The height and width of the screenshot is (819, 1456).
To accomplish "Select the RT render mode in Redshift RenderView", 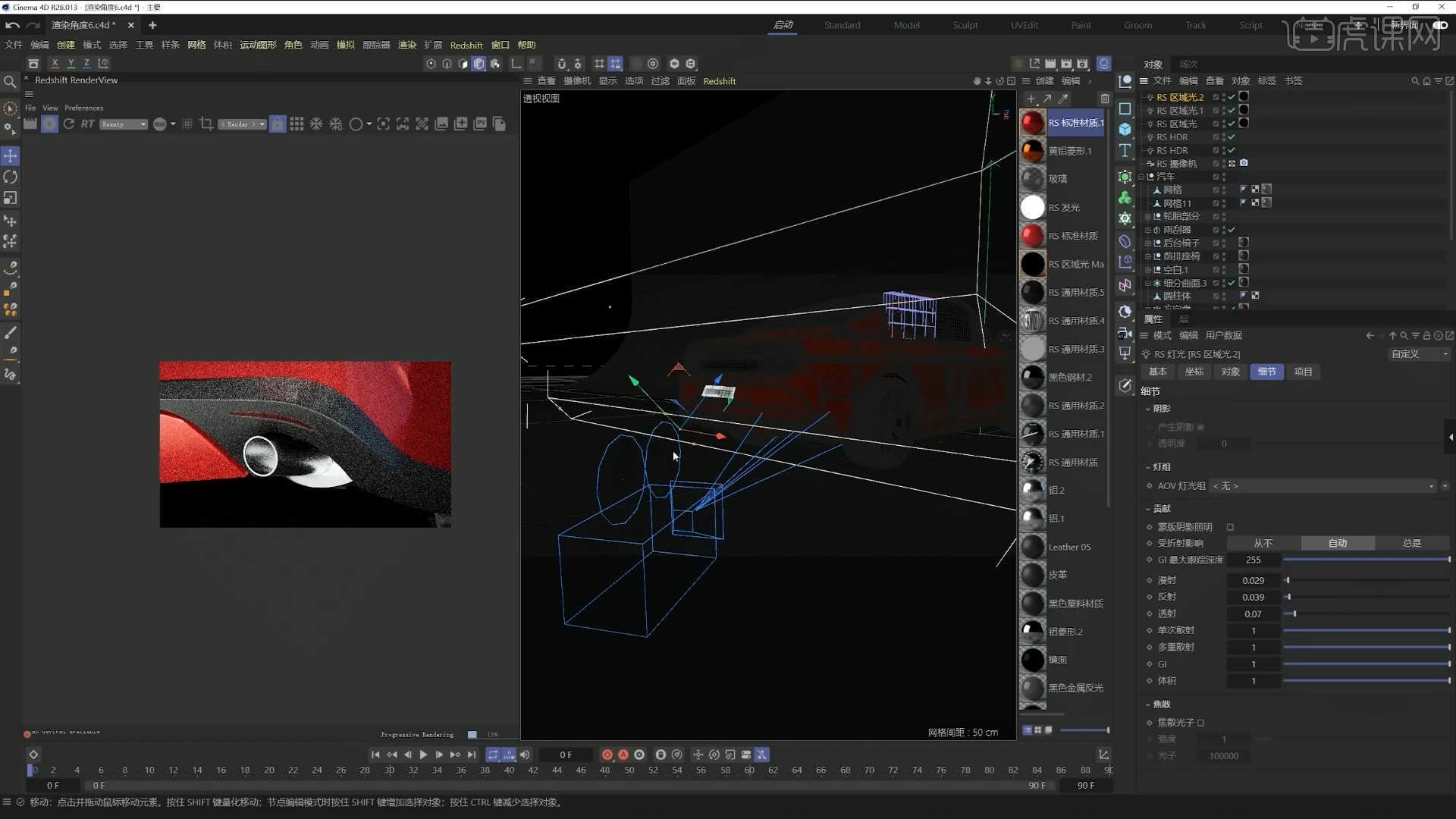I will (87, 124).
